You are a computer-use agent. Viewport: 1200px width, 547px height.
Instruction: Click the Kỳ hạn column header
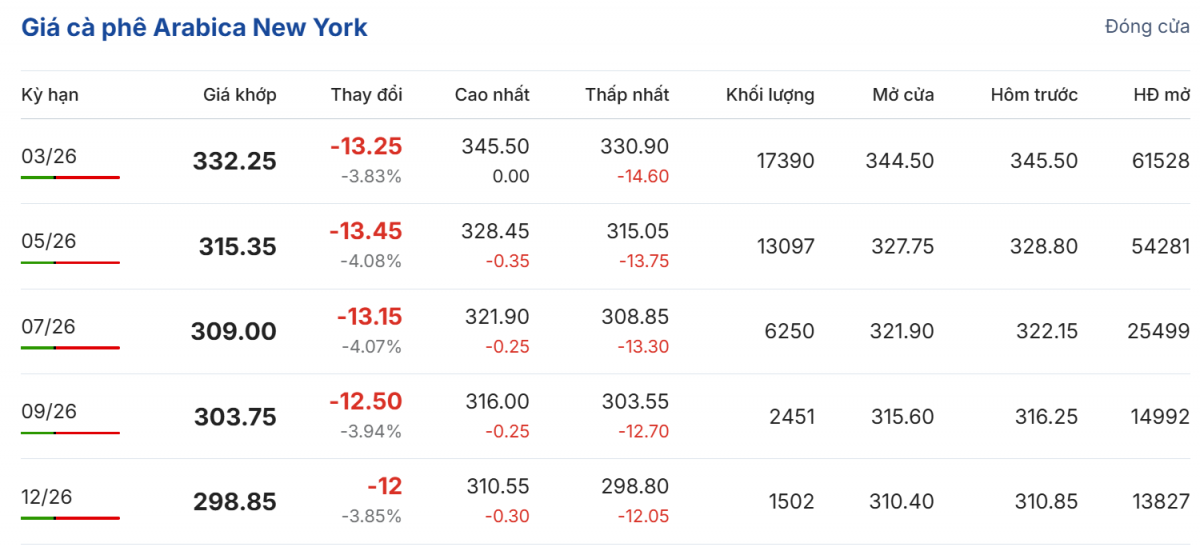pos(50,95)
